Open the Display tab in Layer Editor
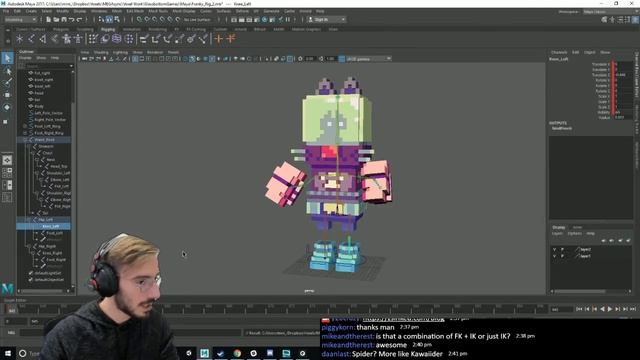 [559, 227]
